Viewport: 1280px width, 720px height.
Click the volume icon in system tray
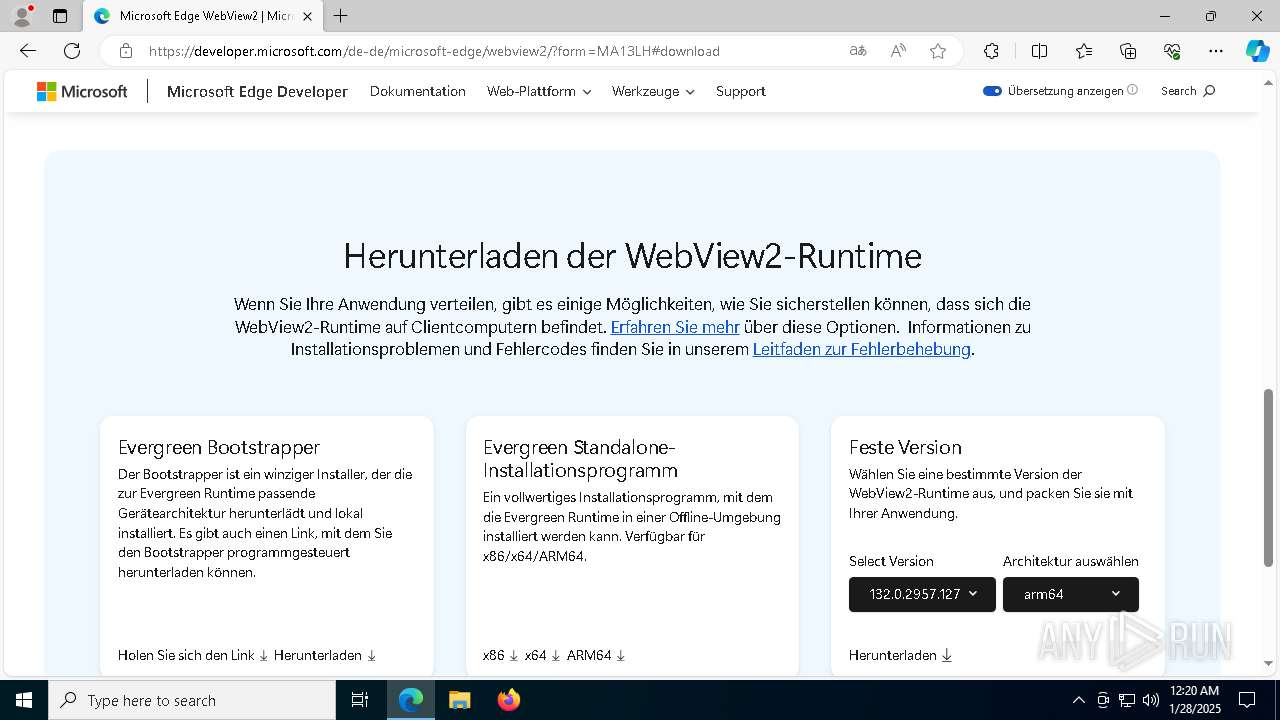point(1150,700)
